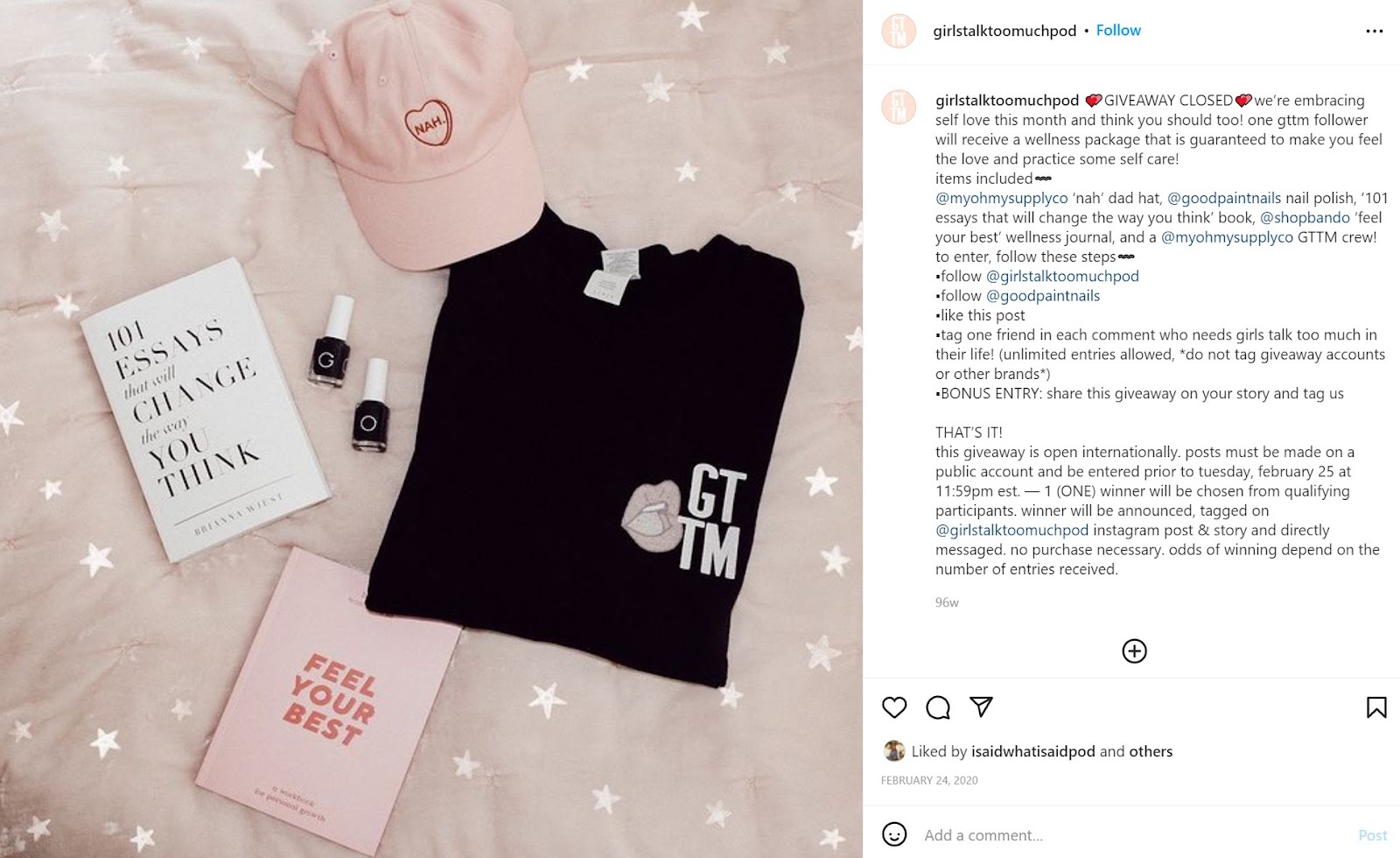
Task: Open the three-dot more options menu
Action: coord(1375,32)
